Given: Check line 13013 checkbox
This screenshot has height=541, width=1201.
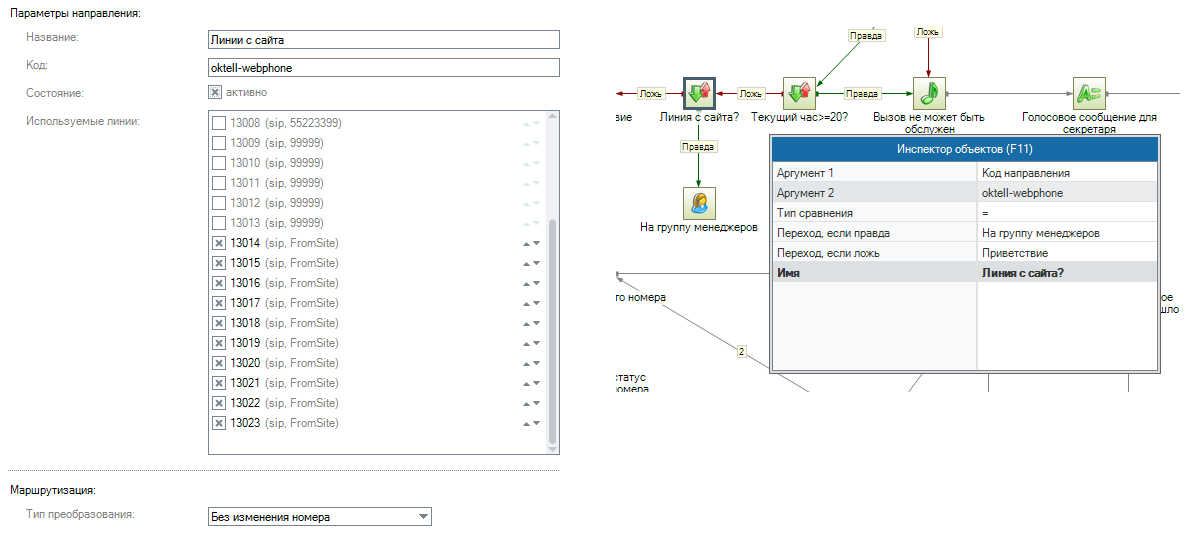Looking at the screenshot, I should click(219, 223).
